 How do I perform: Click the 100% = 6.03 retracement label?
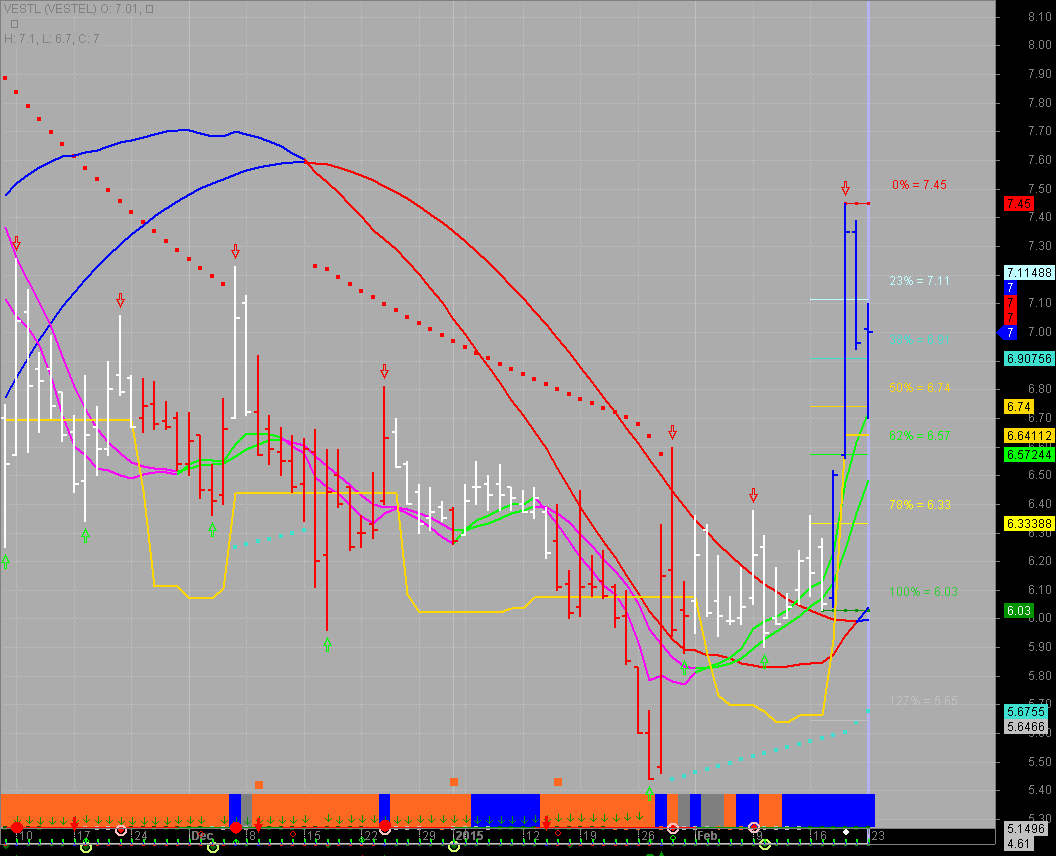(x=919, y=592)
